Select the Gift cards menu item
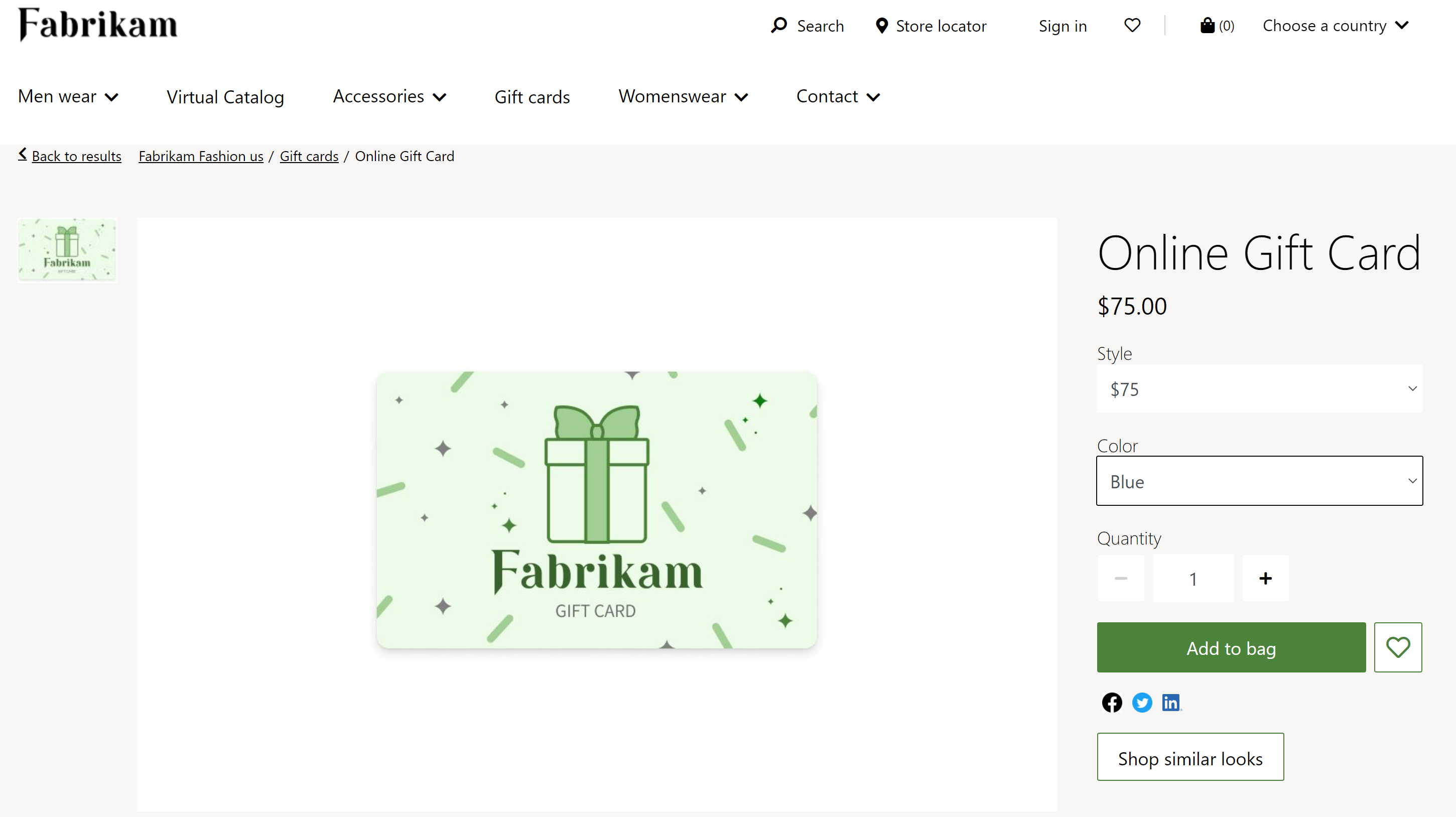This screenshot has width=1456, height=817. 532,95
